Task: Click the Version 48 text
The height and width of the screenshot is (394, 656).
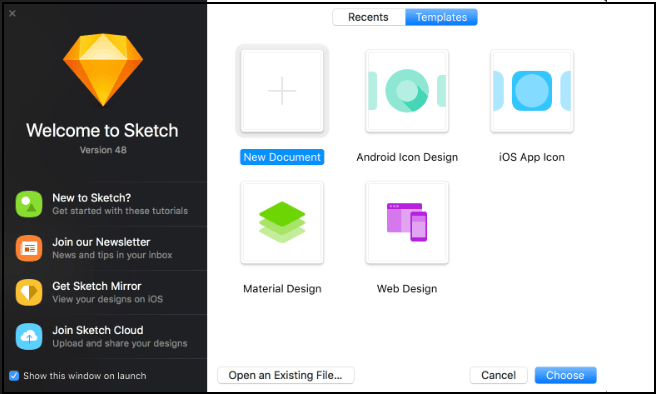Action: 103,150
